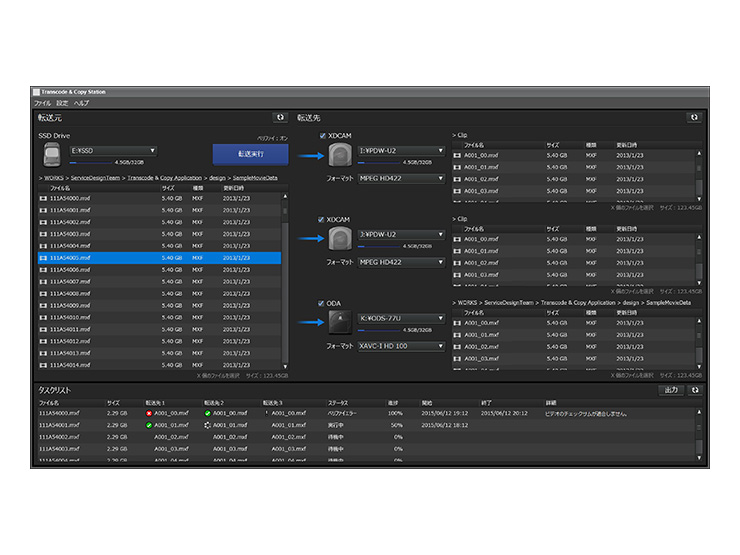Expand the XAVC-I HD 100 format dropdown
This screenshot has height=555, width=740.
pyautogui.click(x=401, y=346)
